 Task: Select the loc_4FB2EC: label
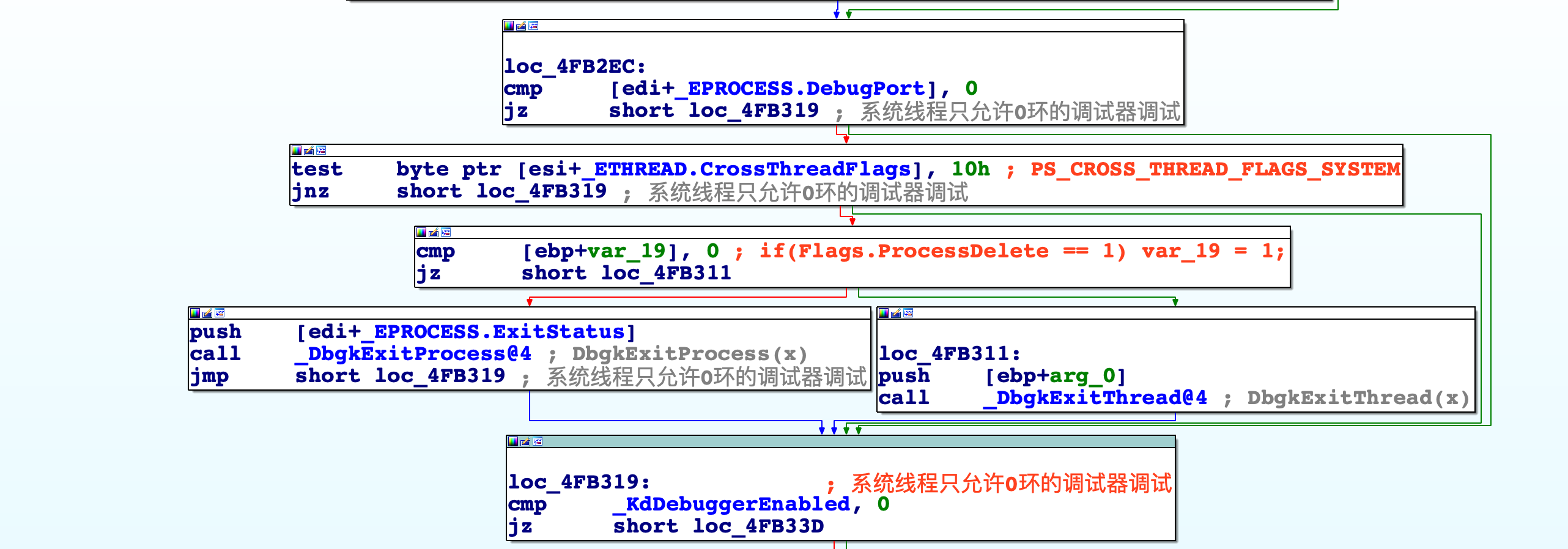pos(575,66)
